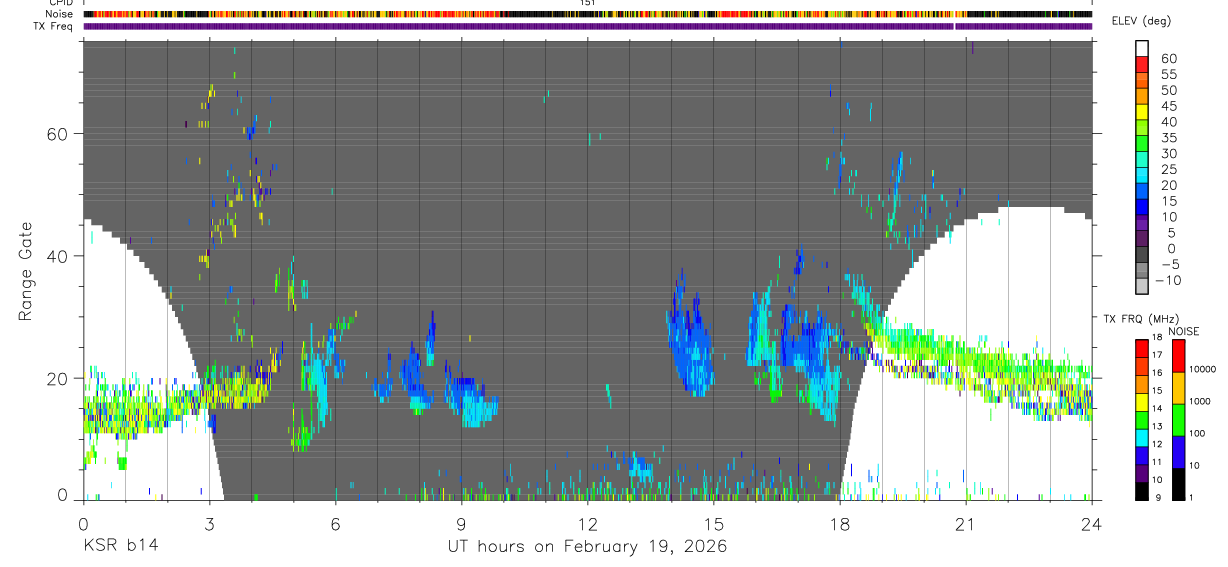Click the '10000' value on the NOISE scale

[1204, 369]
